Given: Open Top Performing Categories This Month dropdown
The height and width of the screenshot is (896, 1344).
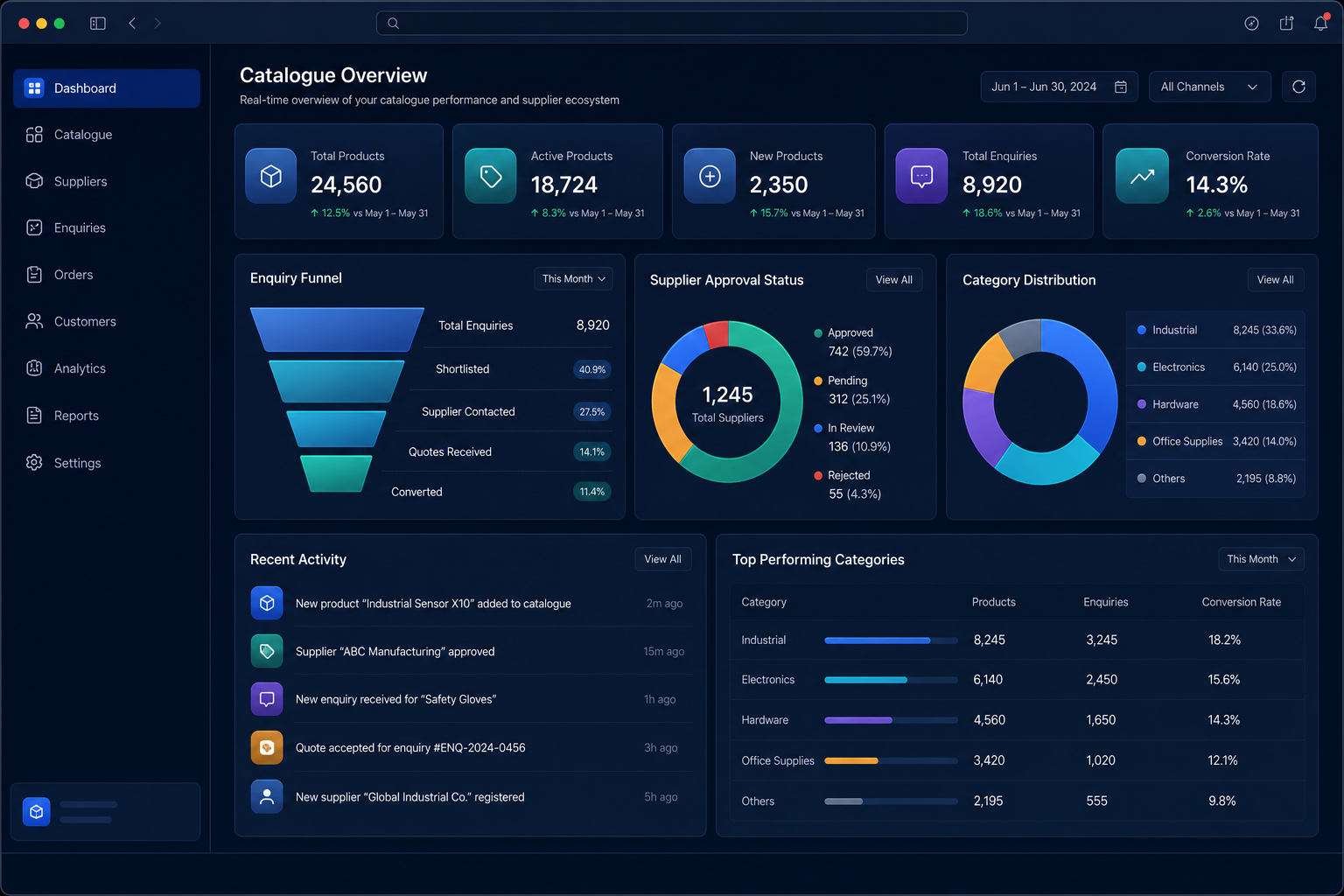Looking at the screenshot, I should pyautogui.click(x=1261, y=559).
